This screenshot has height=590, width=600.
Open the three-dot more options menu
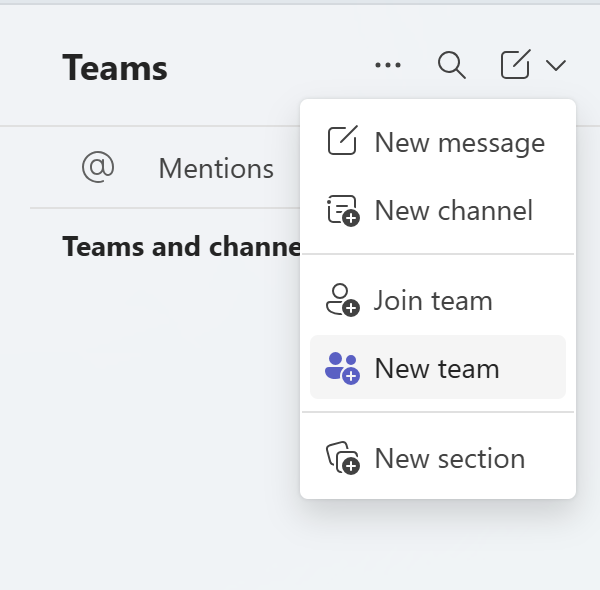tap(388, 65)
